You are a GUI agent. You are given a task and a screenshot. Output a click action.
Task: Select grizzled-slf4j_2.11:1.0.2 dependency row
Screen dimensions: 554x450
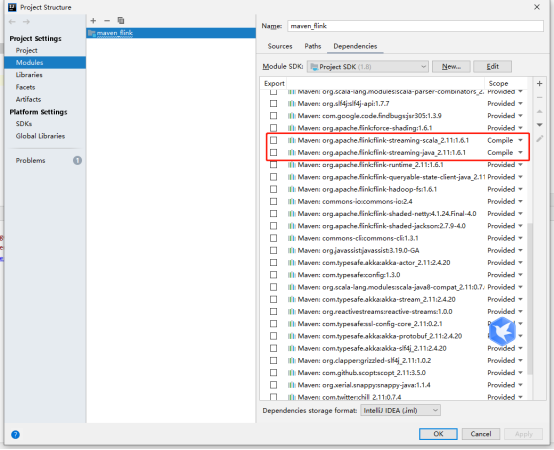click(x=394, y=361)
